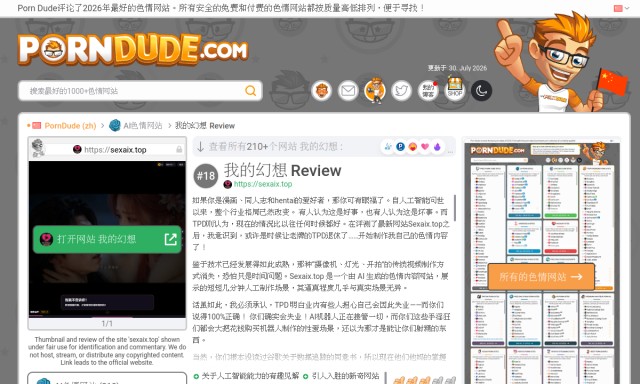Image resolution: width=640 pixels, height=384 pixels.
Task: Click the pink heart site icon
Action: 425,146
